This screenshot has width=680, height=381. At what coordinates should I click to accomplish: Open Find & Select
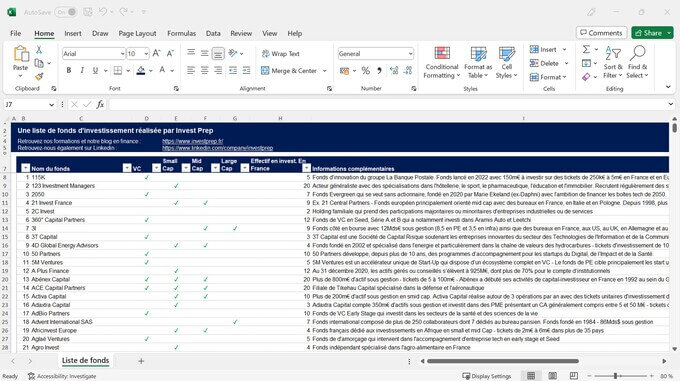point(638,62)
